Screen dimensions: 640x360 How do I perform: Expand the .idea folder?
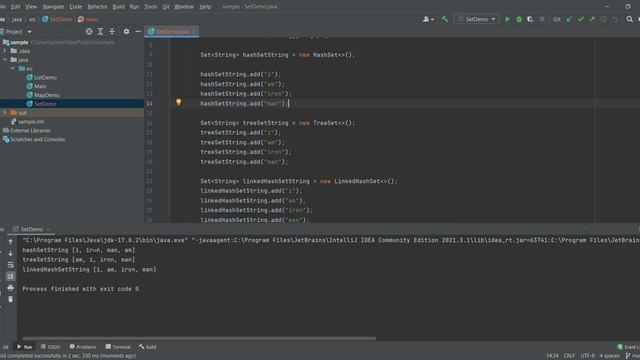click(x=5, y=51)
